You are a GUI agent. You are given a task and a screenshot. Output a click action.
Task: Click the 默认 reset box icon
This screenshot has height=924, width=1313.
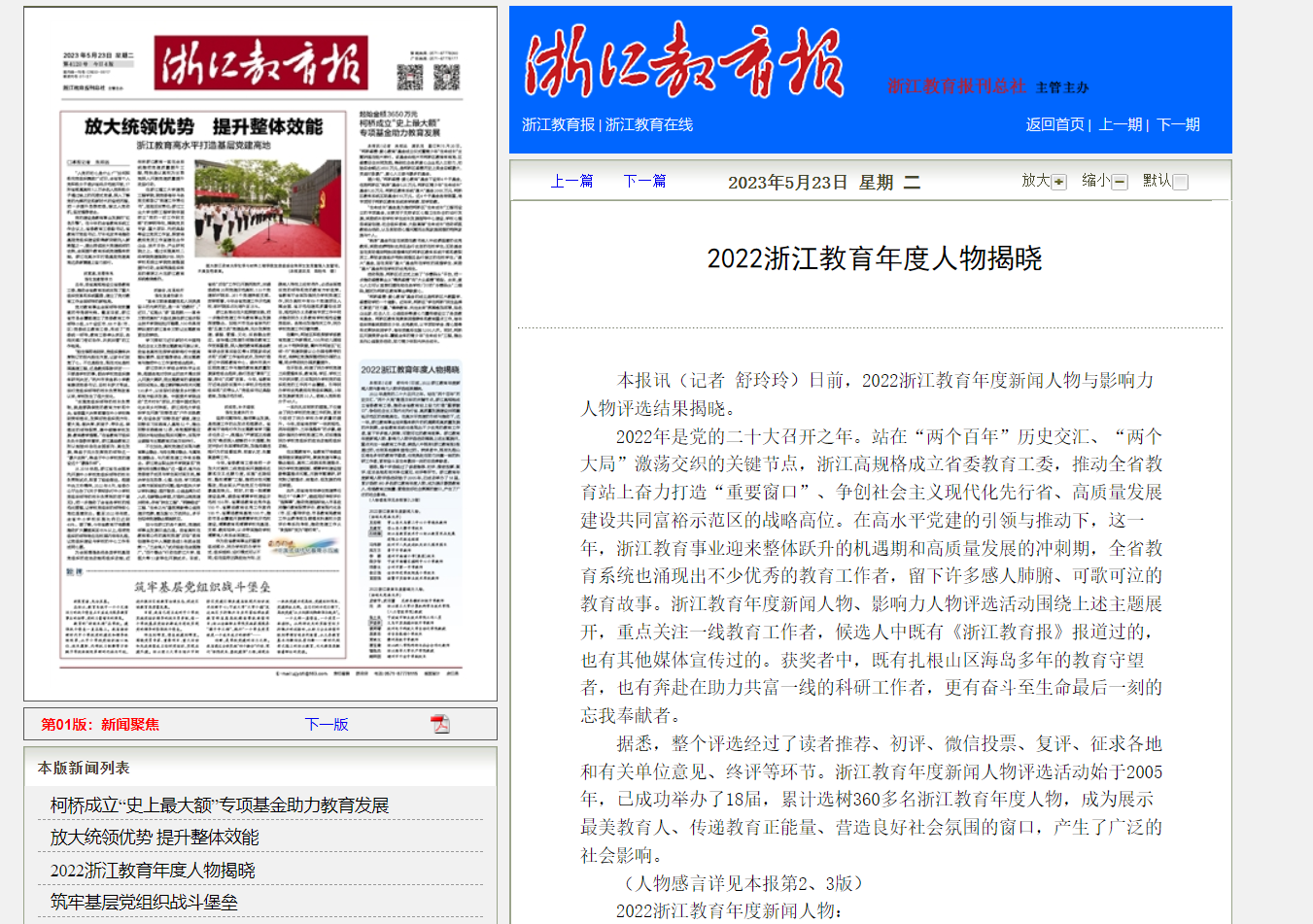point(1181,182)
